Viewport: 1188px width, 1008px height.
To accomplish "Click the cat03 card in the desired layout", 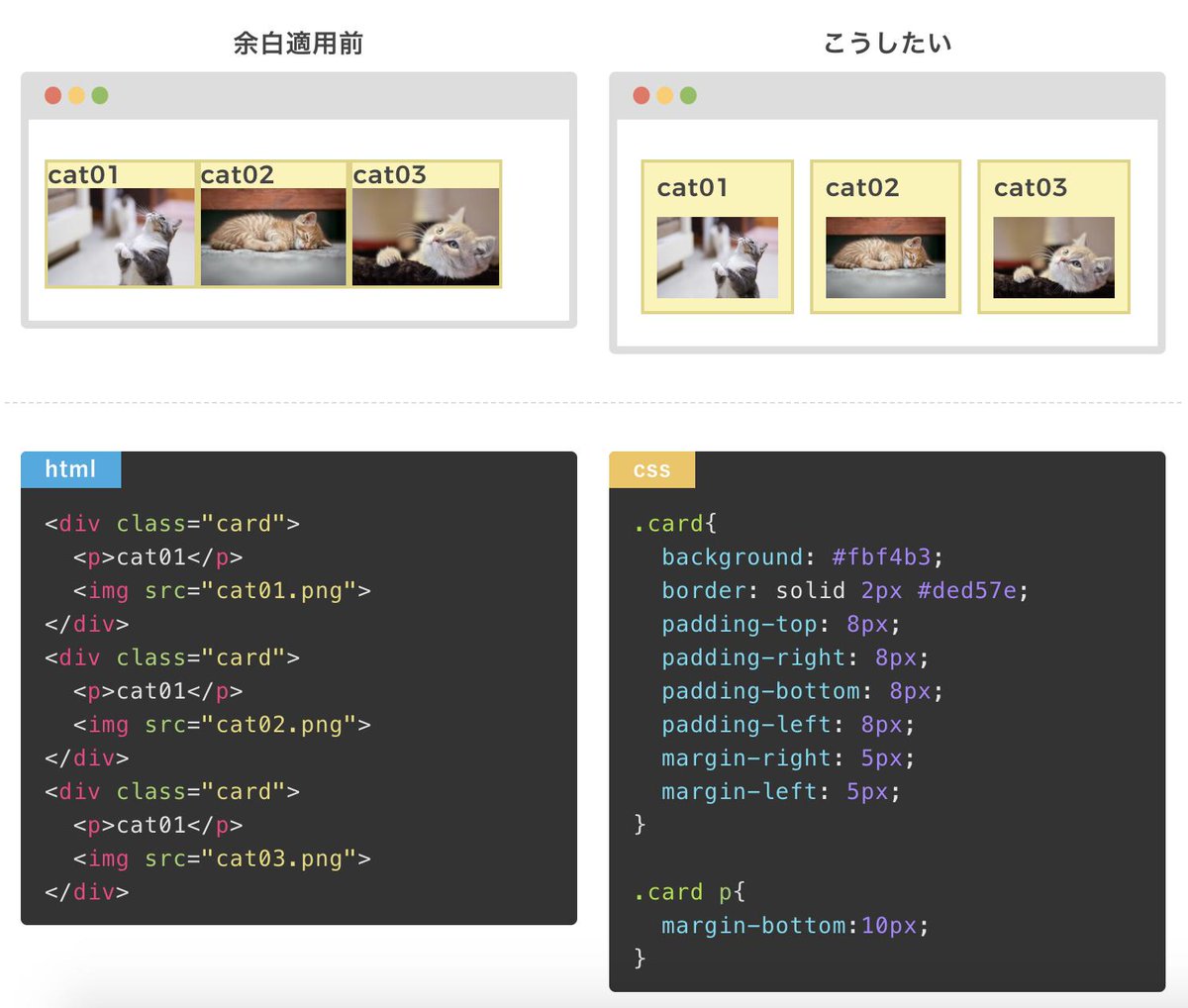I will [x=1052, y=236].
